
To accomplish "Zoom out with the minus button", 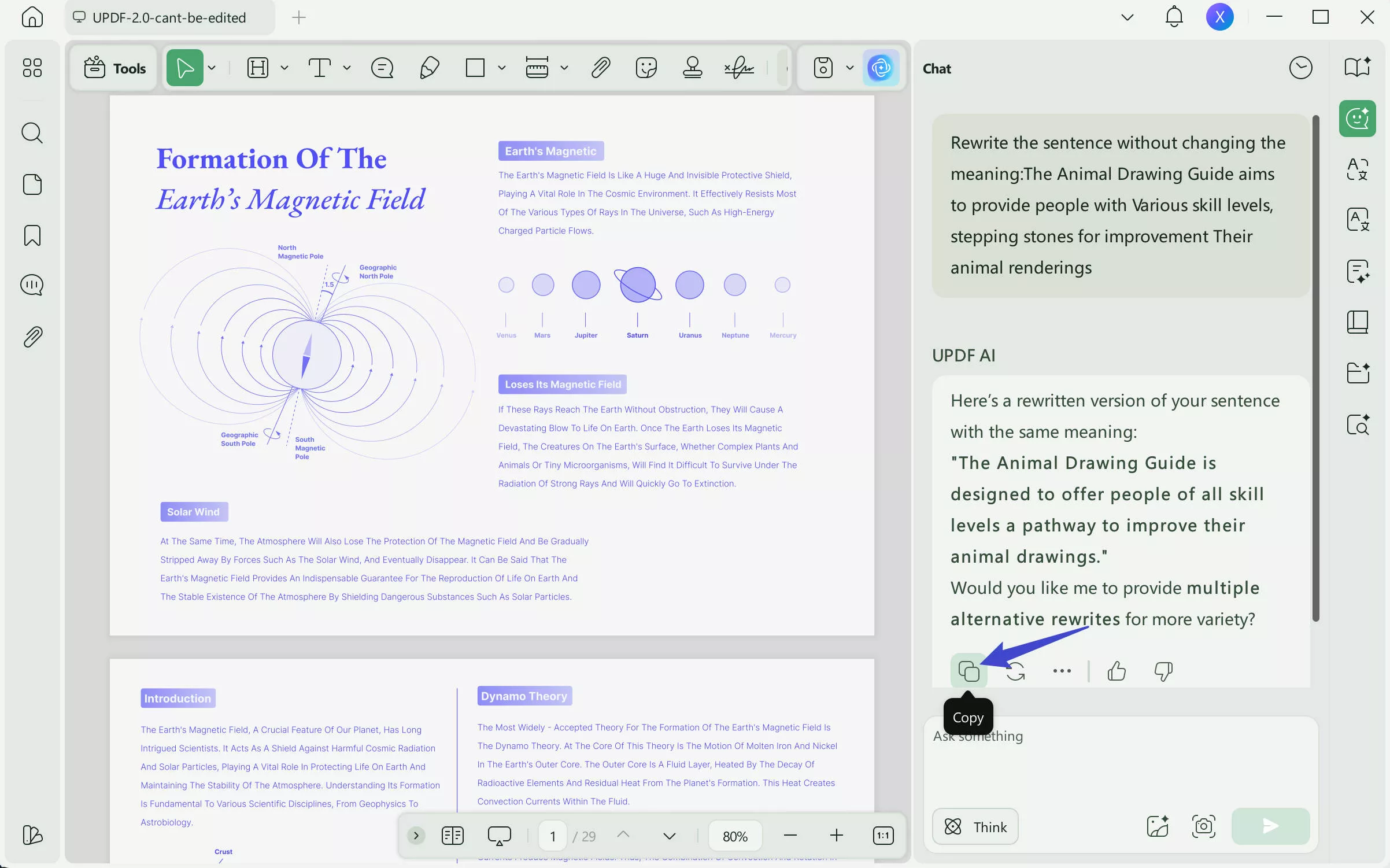I will pos(790,836).
